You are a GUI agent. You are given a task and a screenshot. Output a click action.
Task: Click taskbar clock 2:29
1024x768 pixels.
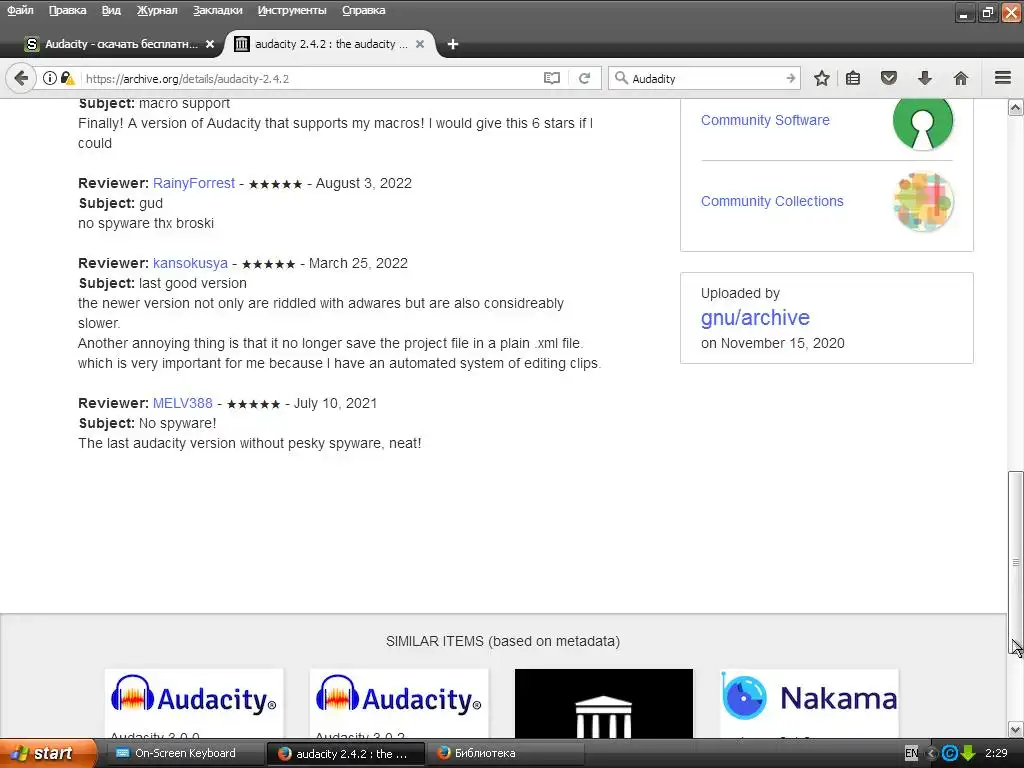(x=997, y=753)
